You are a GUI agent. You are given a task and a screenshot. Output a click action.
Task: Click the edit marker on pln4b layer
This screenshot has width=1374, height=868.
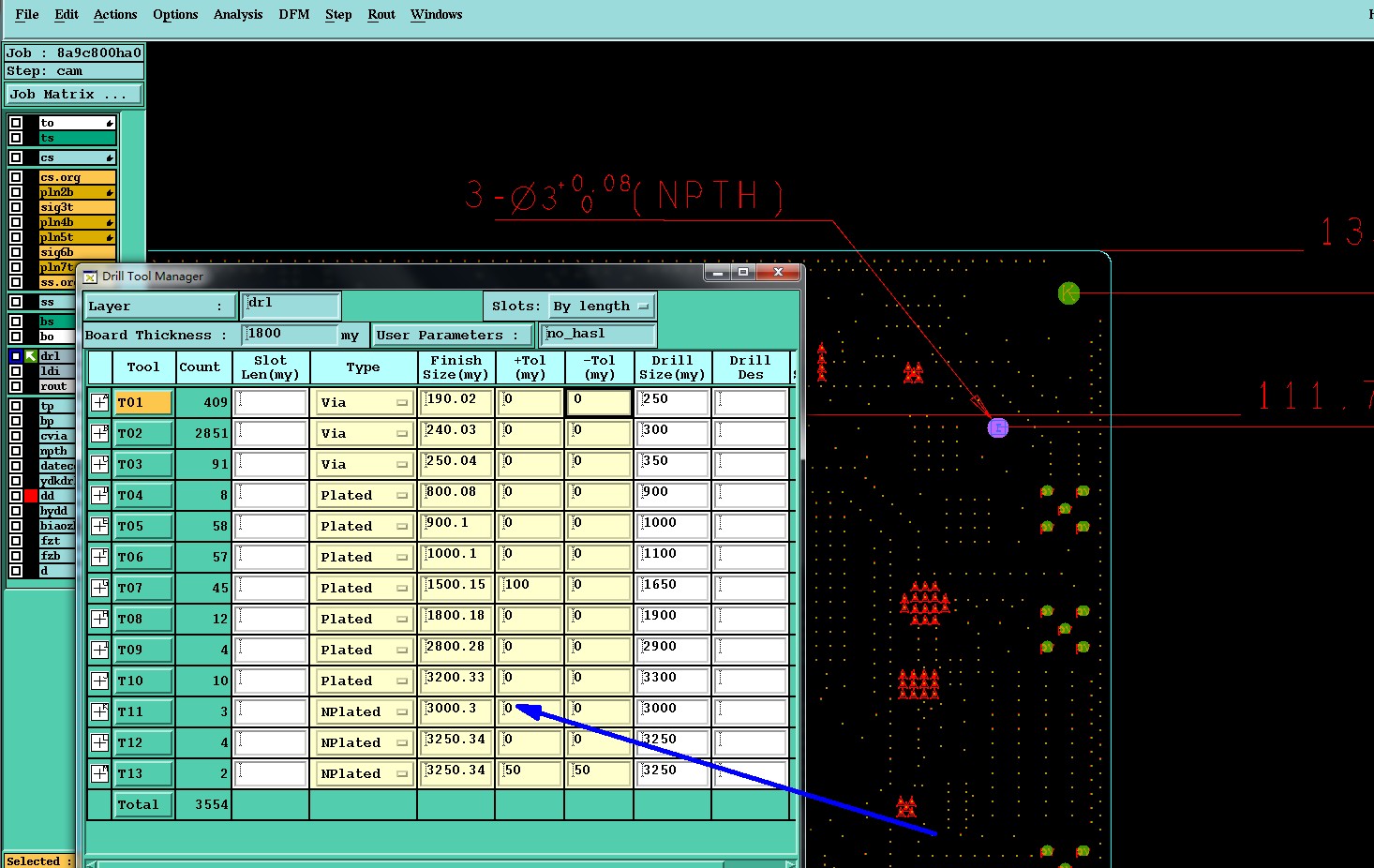click(110, 222)
